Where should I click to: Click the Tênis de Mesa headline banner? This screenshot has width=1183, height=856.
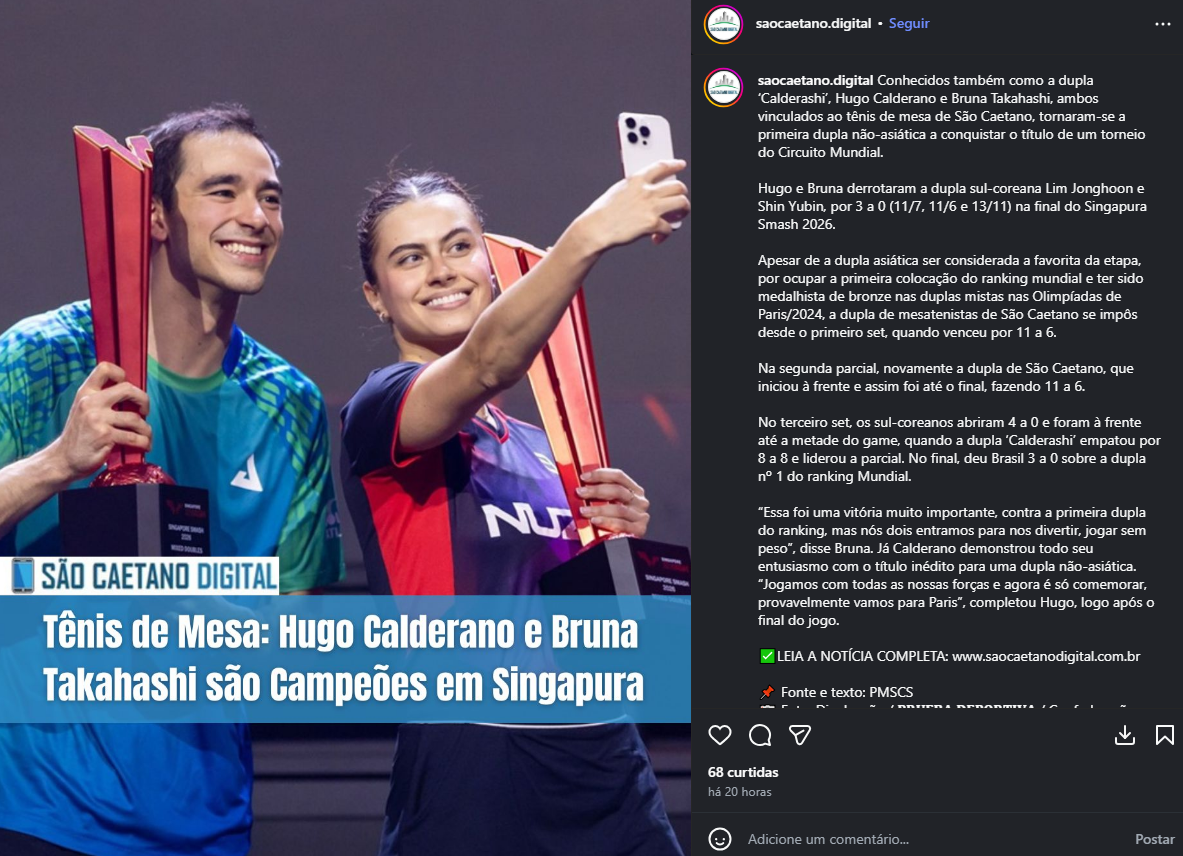click(344, 658)
